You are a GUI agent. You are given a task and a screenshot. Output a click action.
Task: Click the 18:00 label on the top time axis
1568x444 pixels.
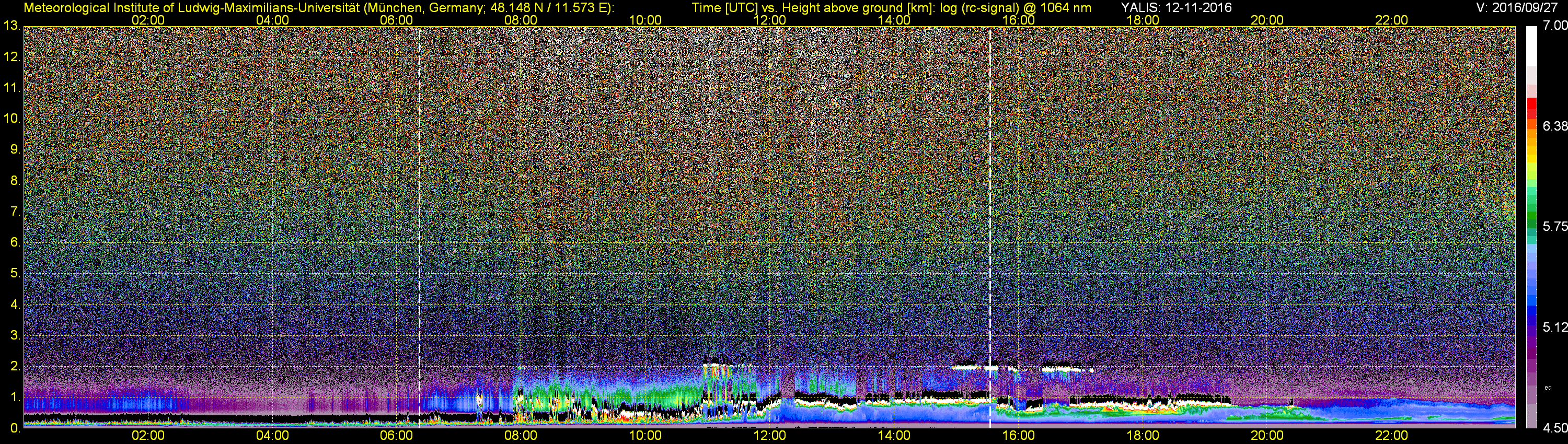[1143, 20]
